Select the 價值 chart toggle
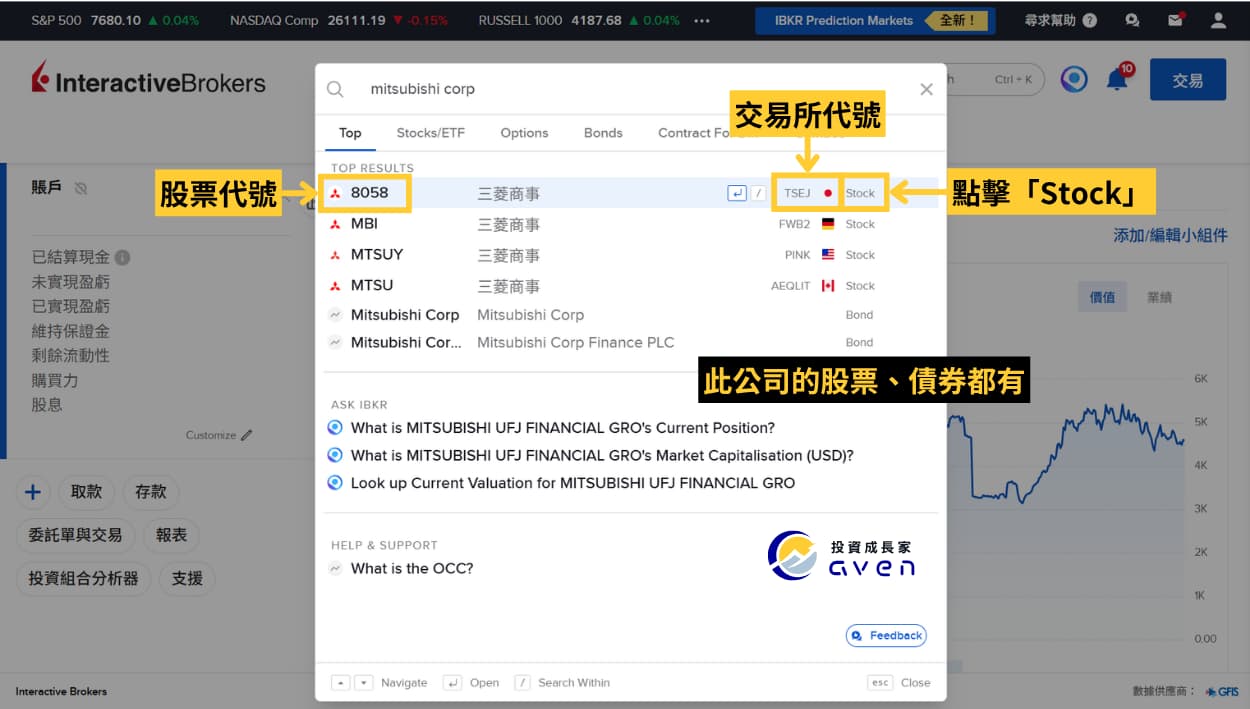The image size is (1250, 709). point(1102,297)
